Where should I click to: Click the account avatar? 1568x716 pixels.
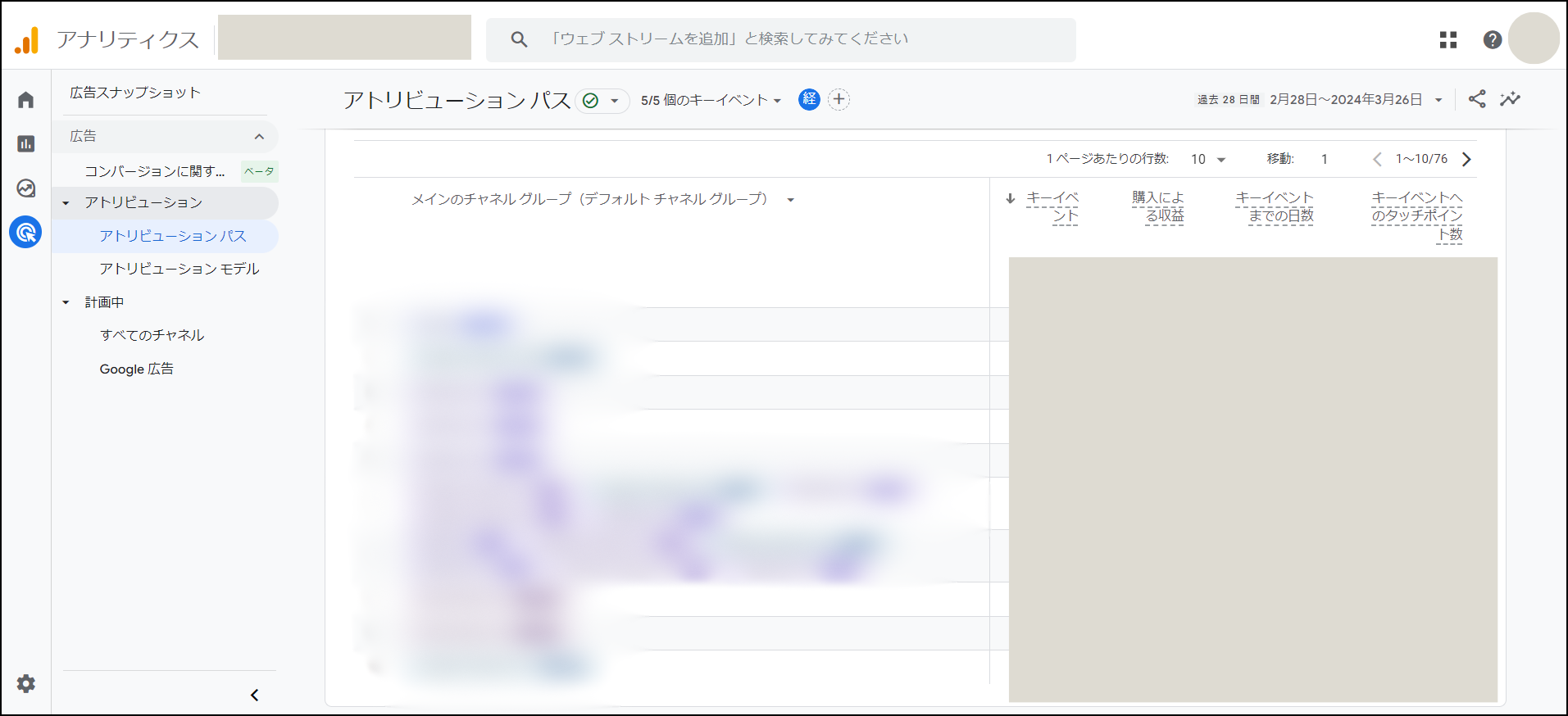coord(1534,39)
